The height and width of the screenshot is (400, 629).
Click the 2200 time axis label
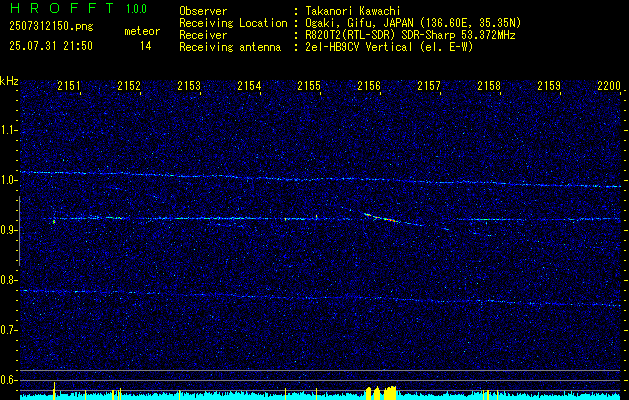(x=609, y=86)
